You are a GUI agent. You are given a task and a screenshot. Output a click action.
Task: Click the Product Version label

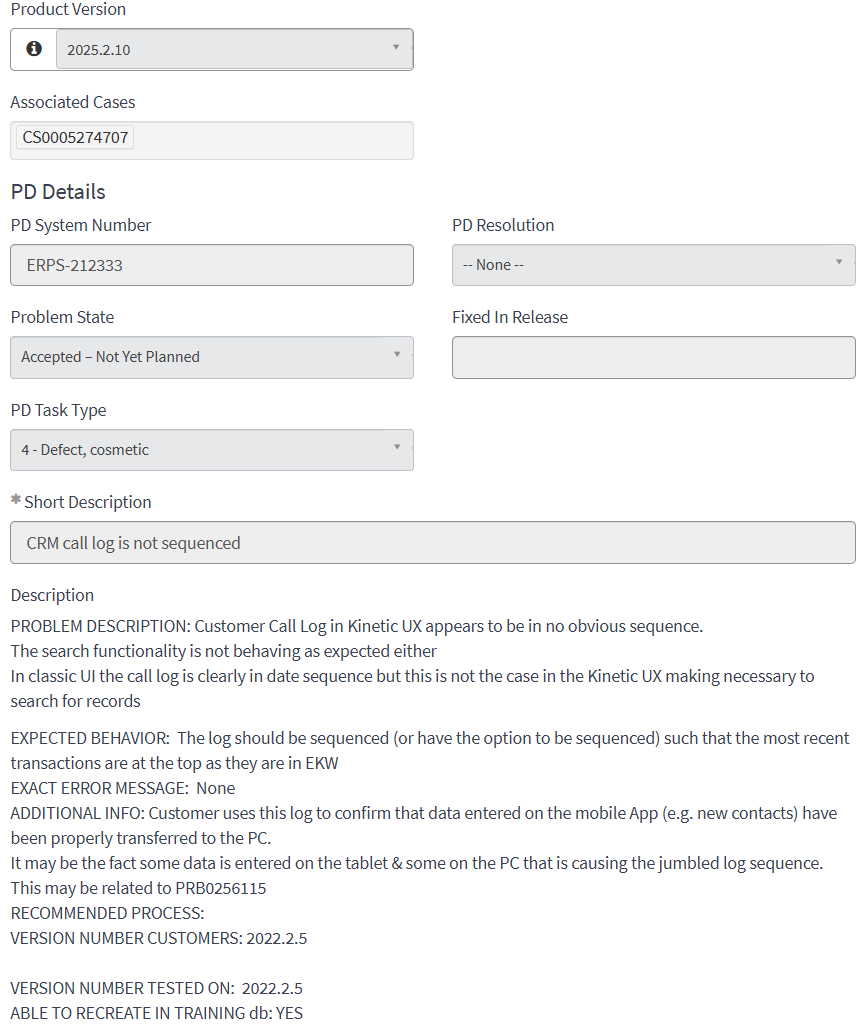coord(68,9)
